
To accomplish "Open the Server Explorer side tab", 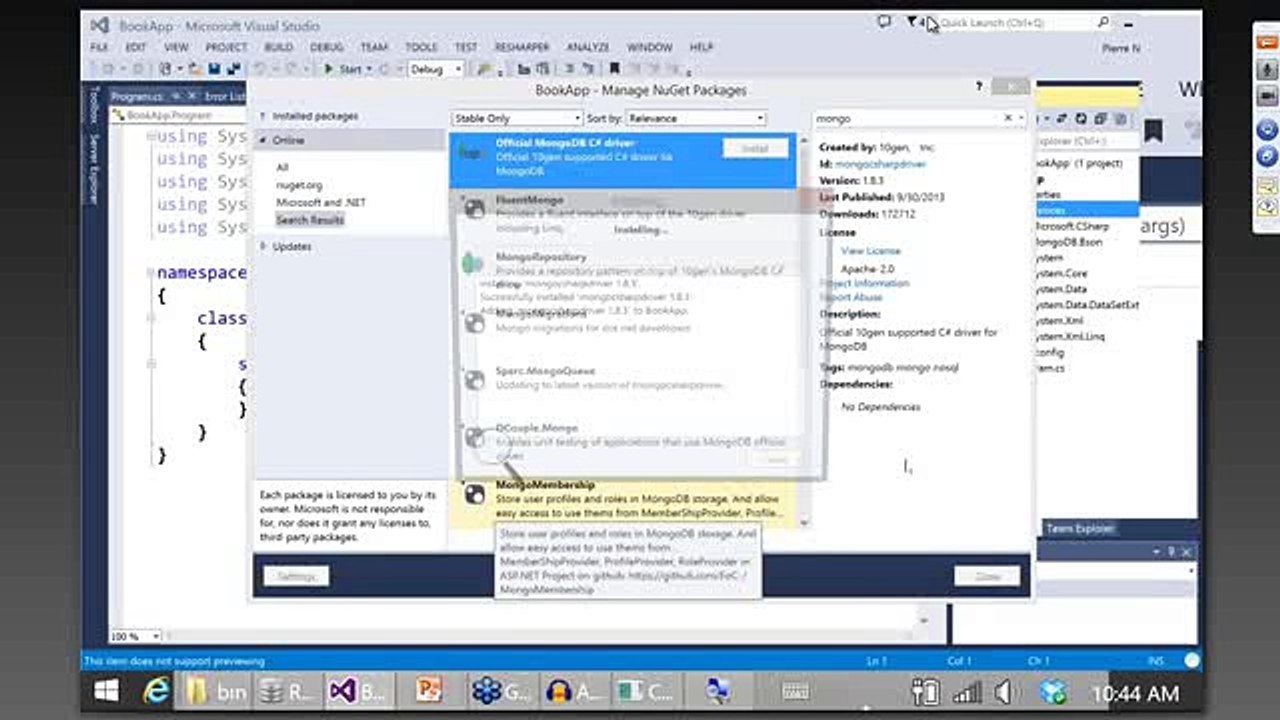I will (x=94, y=168).
